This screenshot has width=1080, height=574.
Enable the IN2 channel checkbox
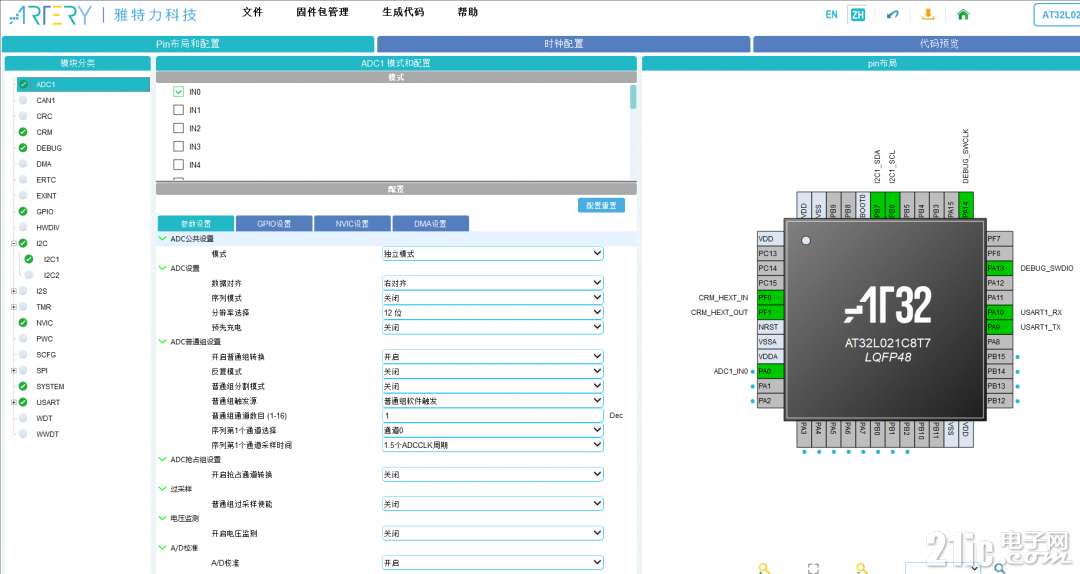[178, 128]
